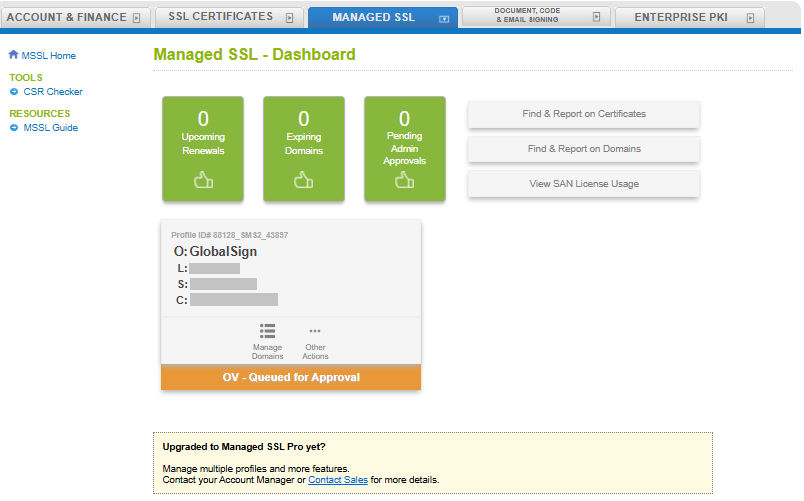Image resolution: width=804 pixels, height=501 pixels.
Task: Open the Account & Finance tab
Action: coord(75,17)
